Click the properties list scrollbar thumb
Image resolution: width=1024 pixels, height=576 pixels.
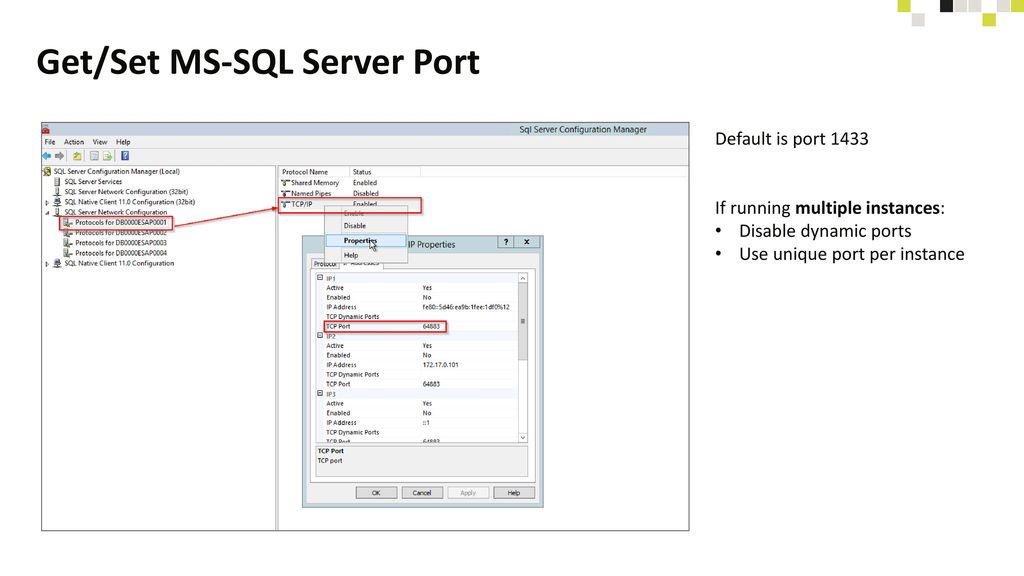point(522,321)
